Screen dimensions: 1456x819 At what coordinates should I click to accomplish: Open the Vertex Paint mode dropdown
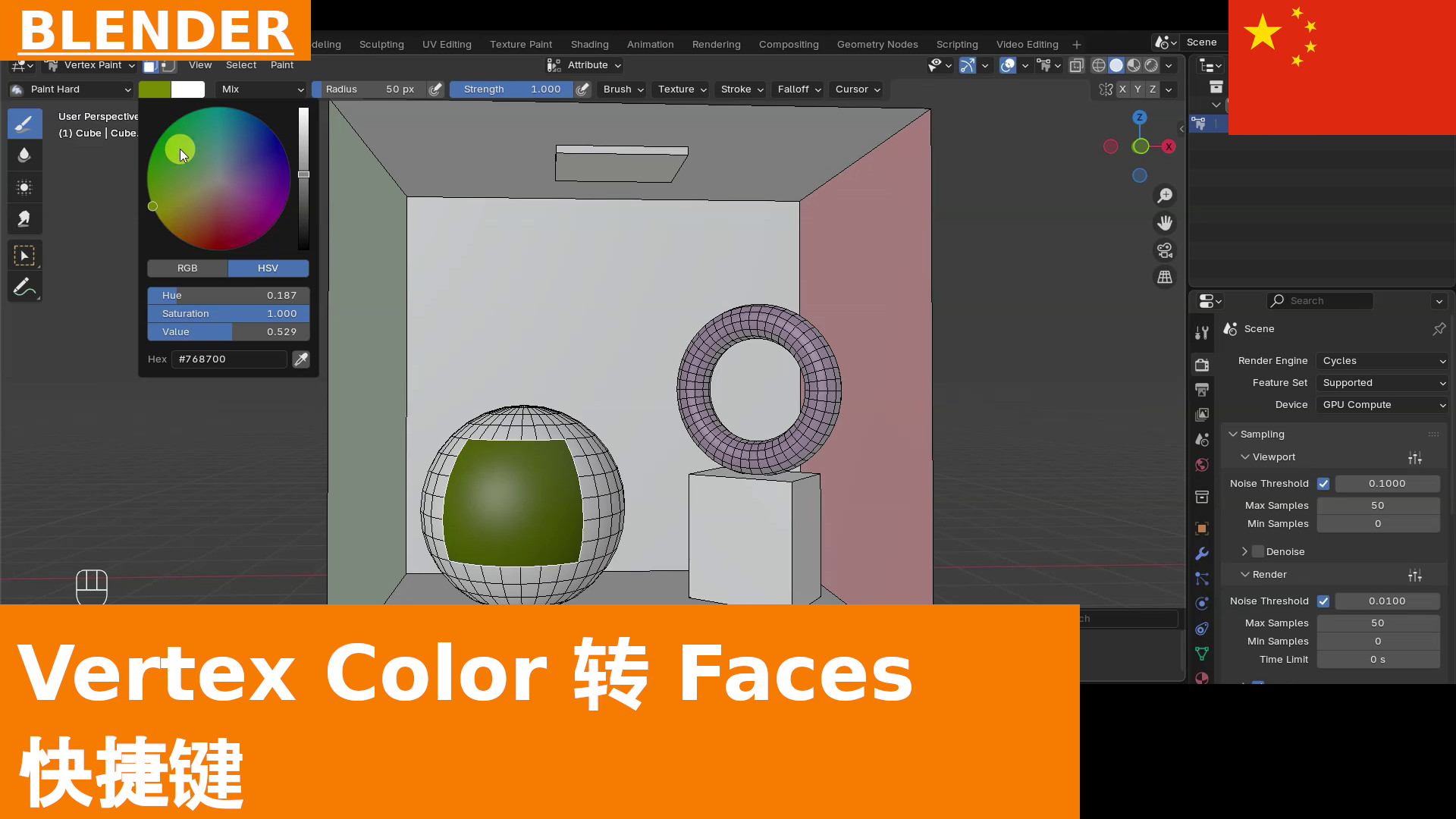click(90, 65)
